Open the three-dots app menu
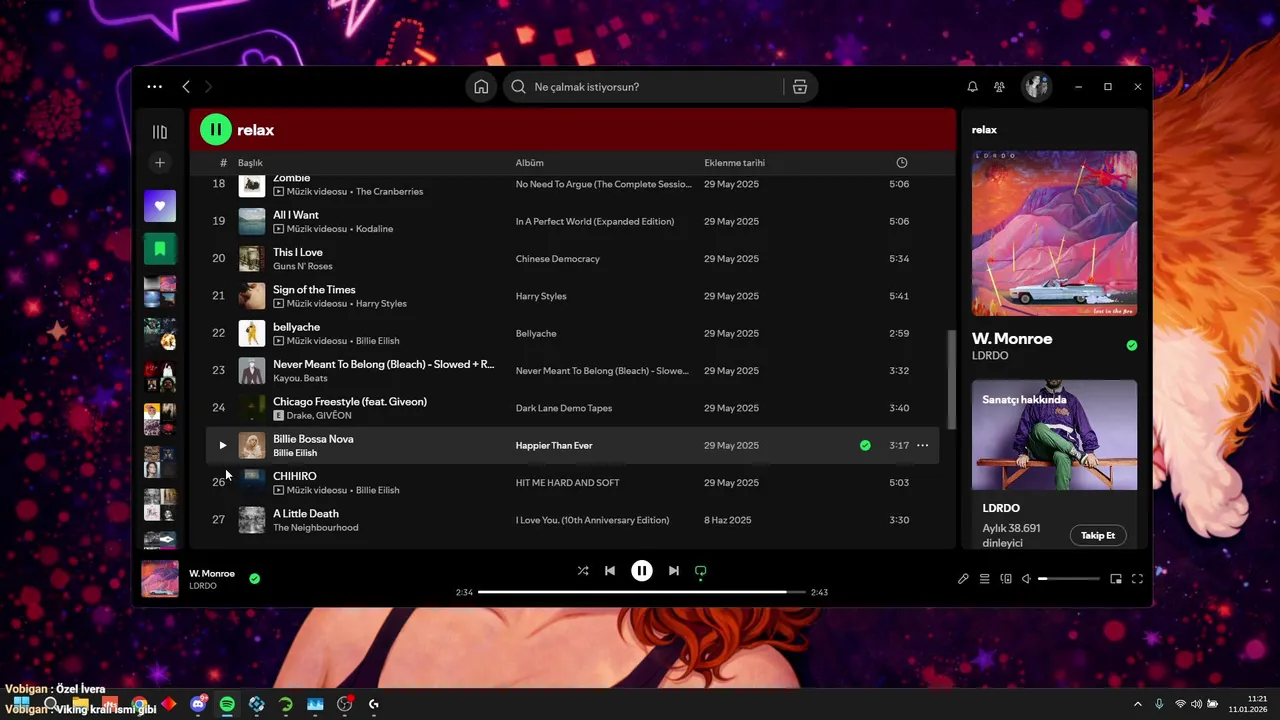This screenshot has height=720, width=1280. [x=154, y=87]
